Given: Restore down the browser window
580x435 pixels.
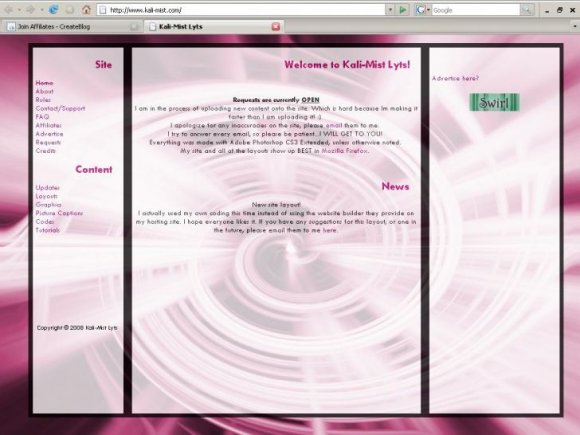Looking at the screenshot, I should click(560, 10).
